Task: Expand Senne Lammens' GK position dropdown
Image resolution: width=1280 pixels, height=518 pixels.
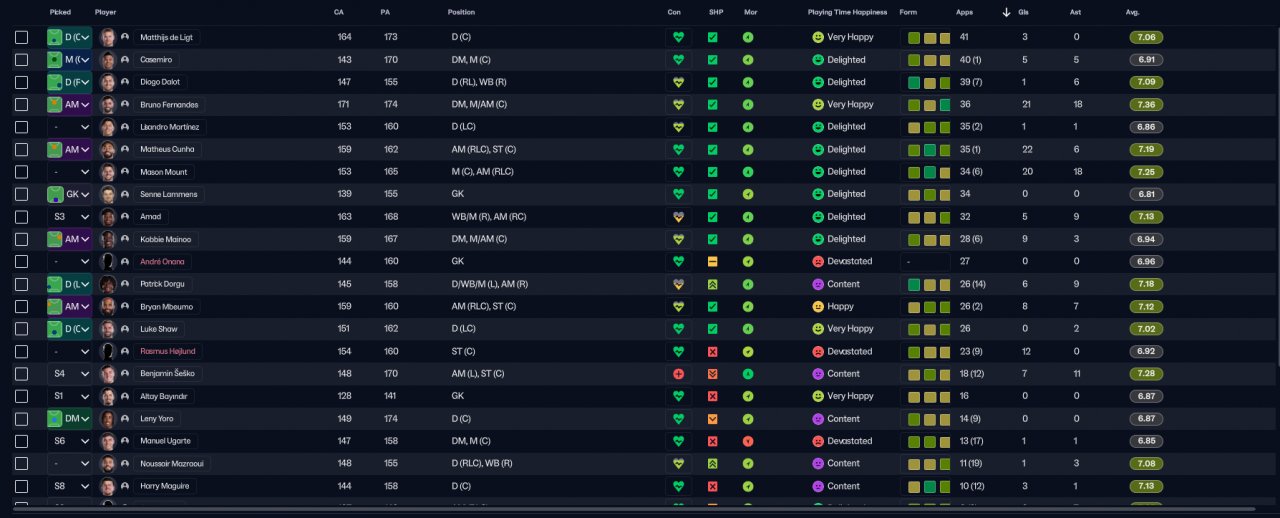Action: 84,194
